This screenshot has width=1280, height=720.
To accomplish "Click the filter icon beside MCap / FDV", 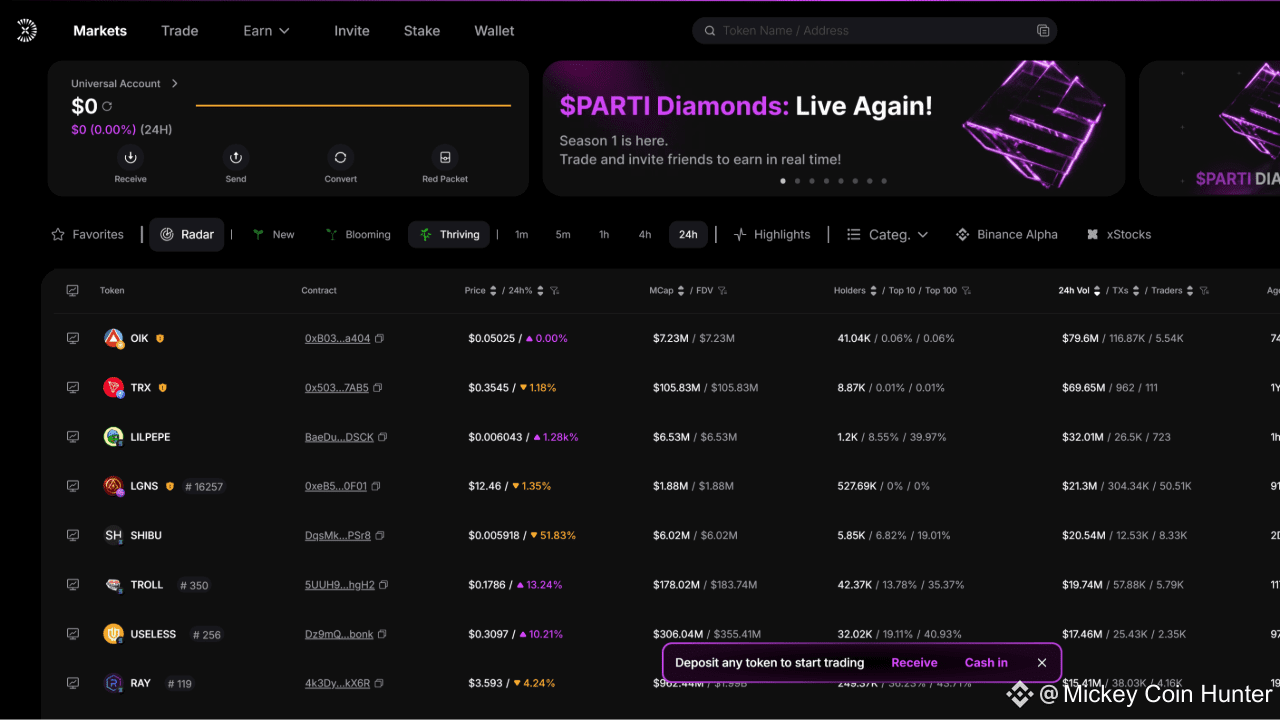I will coord(722,291).
